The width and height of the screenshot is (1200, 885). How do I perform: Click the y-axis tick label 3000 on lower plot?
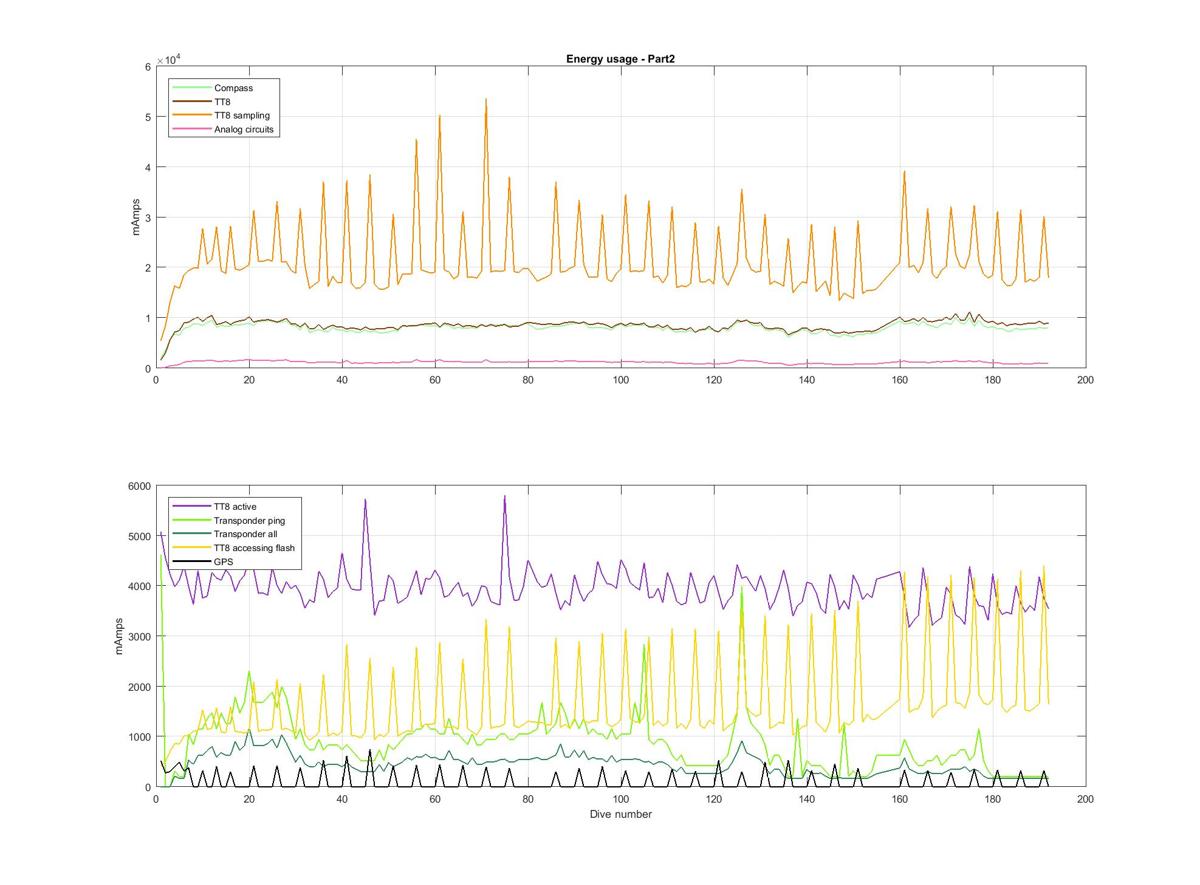pos(139,636)
